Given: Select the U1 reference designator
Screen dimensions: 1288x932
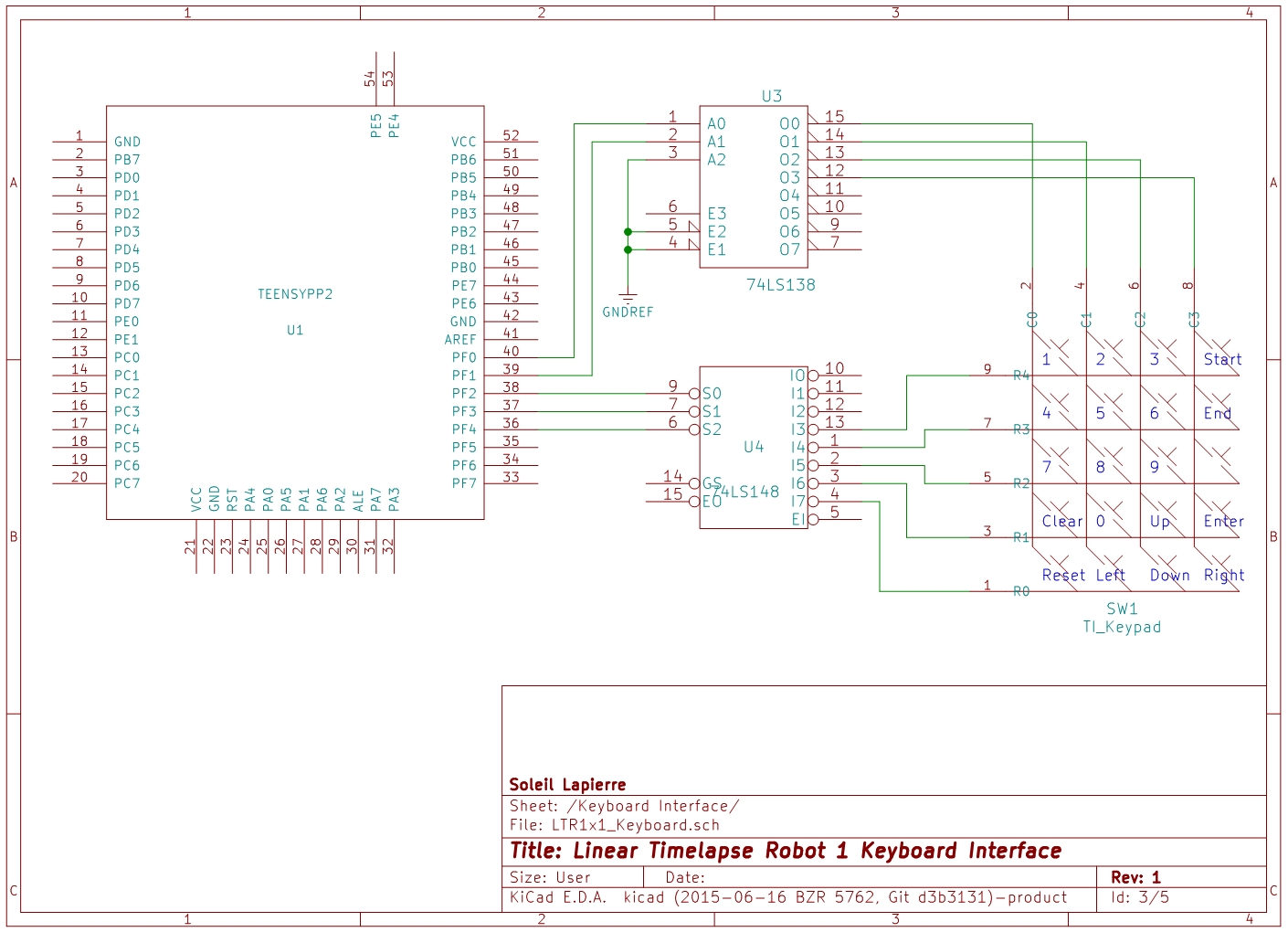Looking at the screenshot, I should coord(295,330).
